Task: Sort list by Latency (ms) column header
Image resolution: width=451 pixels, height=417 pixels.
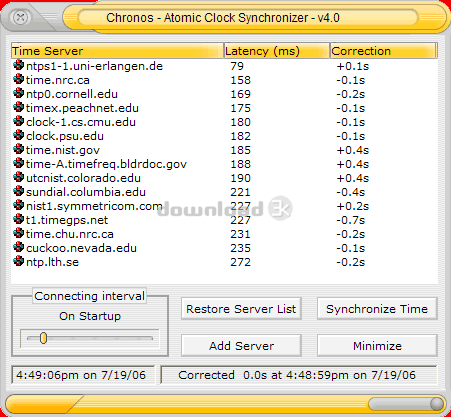Action: 276,51
